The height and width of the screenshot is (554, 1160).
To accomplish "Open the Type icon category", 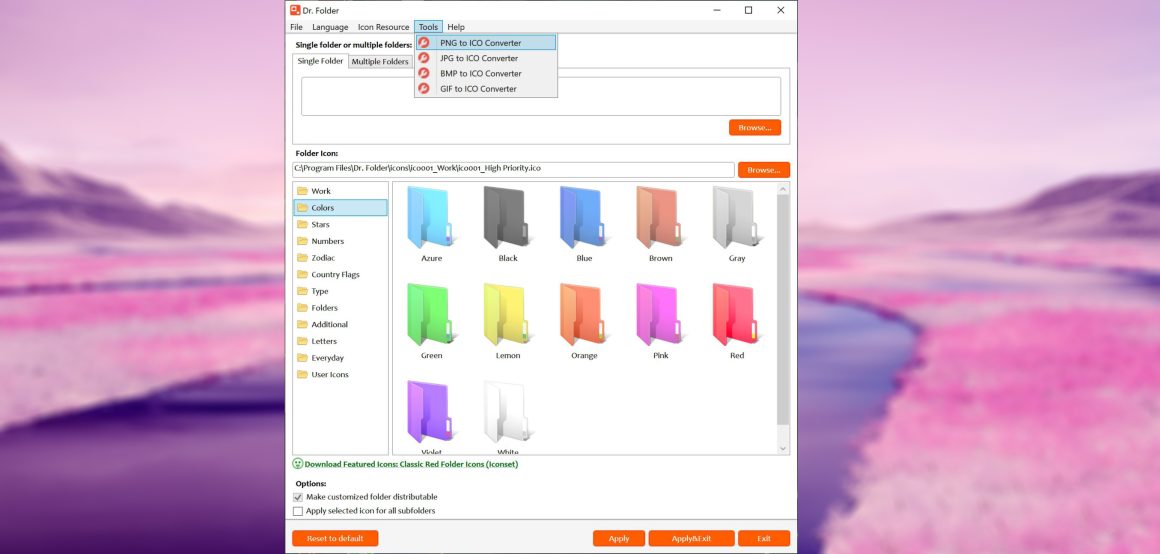I will point(340,291).
